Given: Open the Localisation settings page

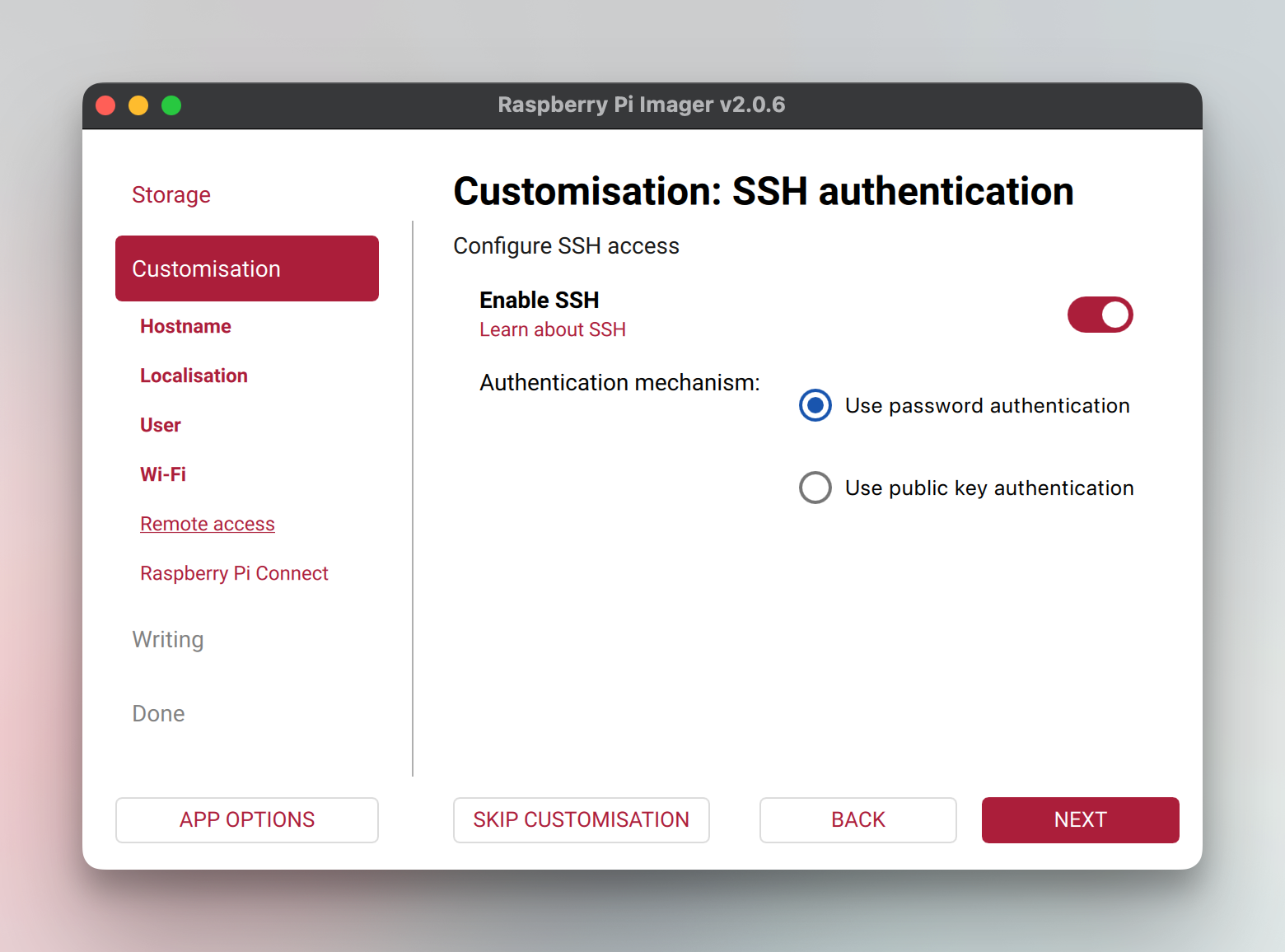Looking at the screenshot, I should click(194, 375).
